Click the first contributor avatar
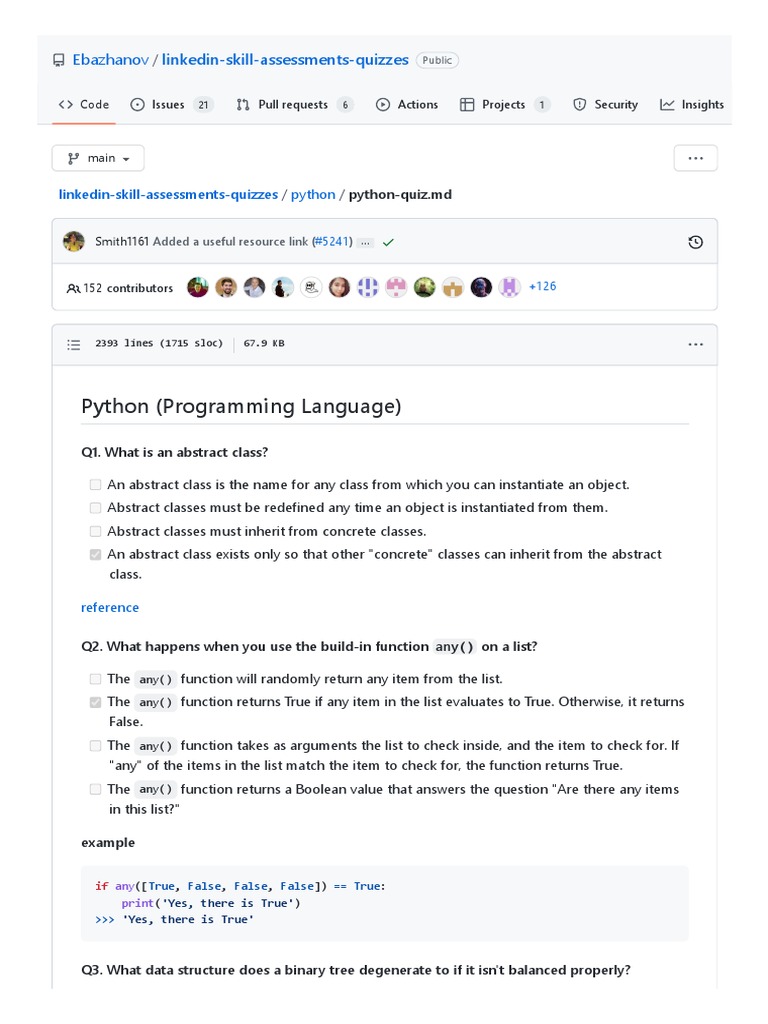The width and height of the screenshot is (768, 1024). [x=198, y=287]
